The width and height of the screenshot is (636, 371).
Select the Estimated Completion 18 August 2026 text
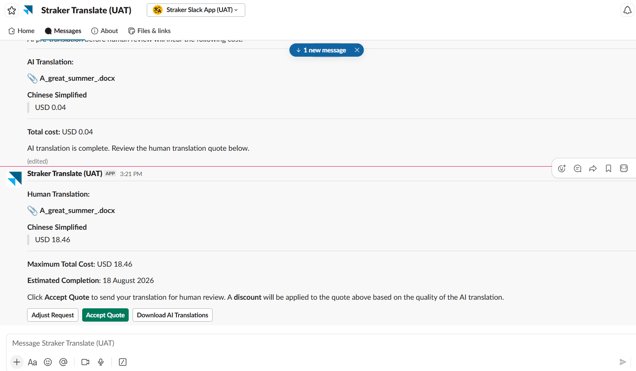pos(90,281)
